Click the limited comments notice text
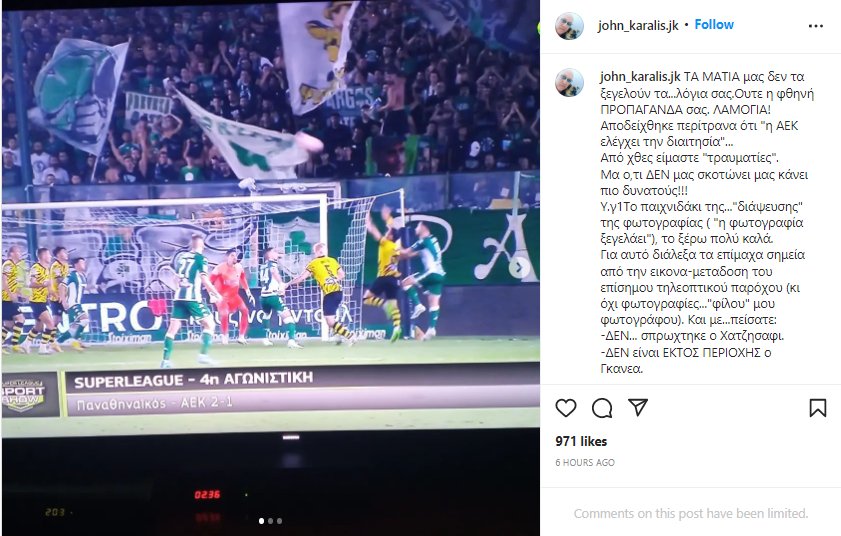 click(691, 513)
